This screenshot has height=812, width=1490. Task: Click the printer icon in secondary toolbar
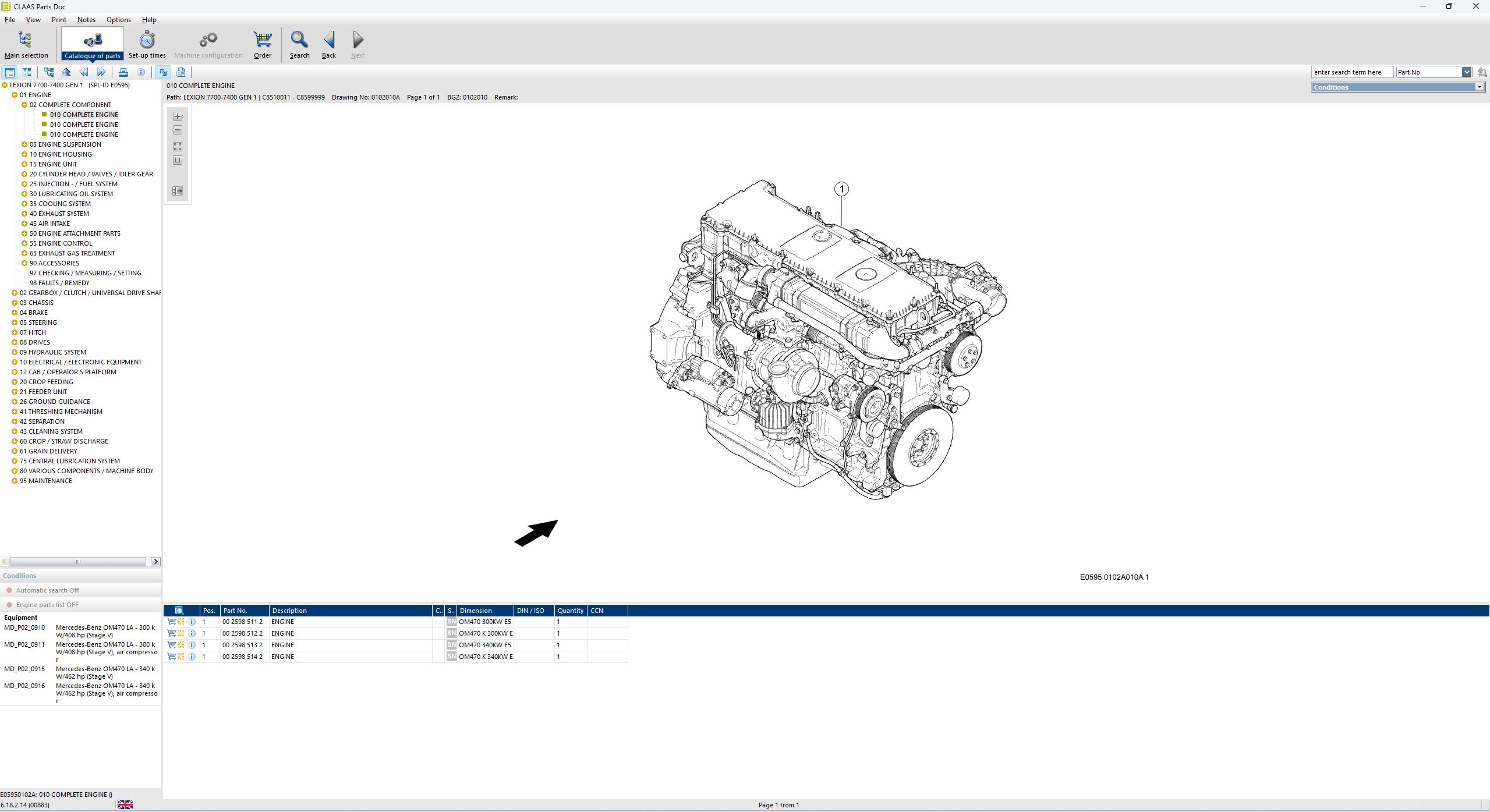(x=123, y=72)
